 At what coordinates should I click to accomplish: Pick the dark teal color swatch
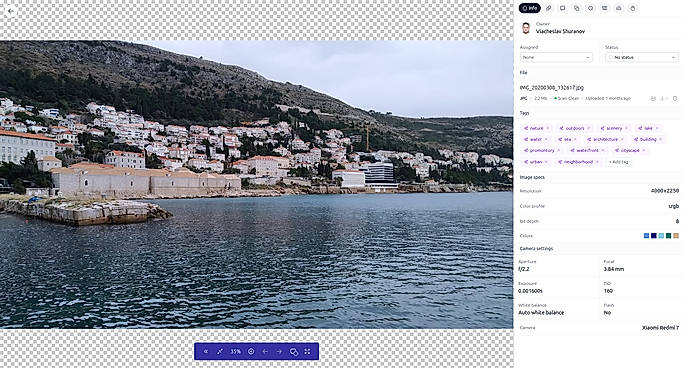pyautogui.click(x=668, y=236)
